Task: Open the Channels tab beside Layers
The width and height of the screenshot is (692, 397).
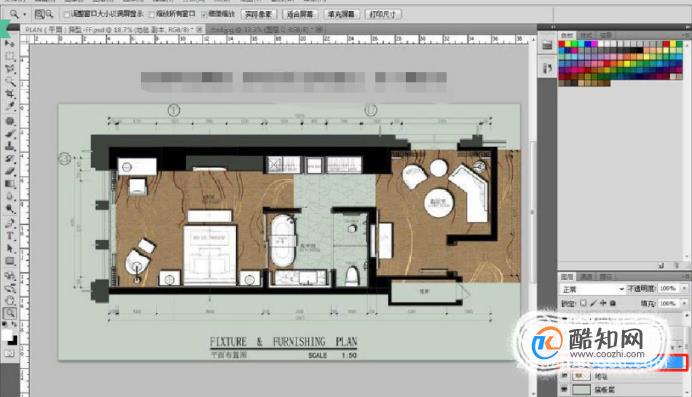Action: point(586,277)
